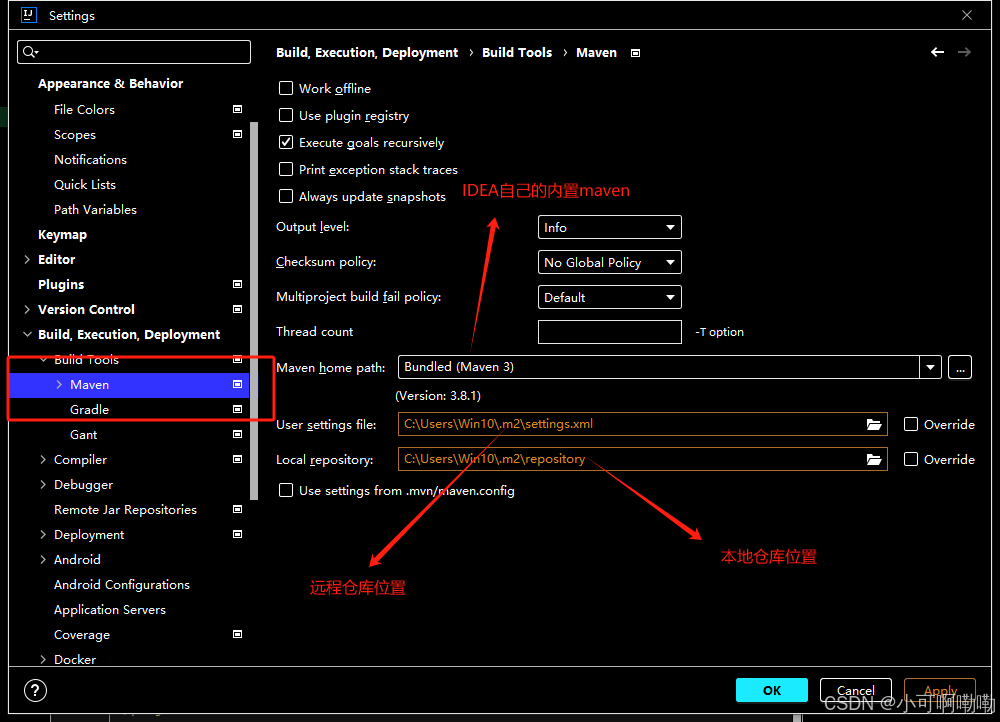Click Build Tools breadcrumb link
Viewport: 1000px width, 722px height.
(x=517, y=52)
